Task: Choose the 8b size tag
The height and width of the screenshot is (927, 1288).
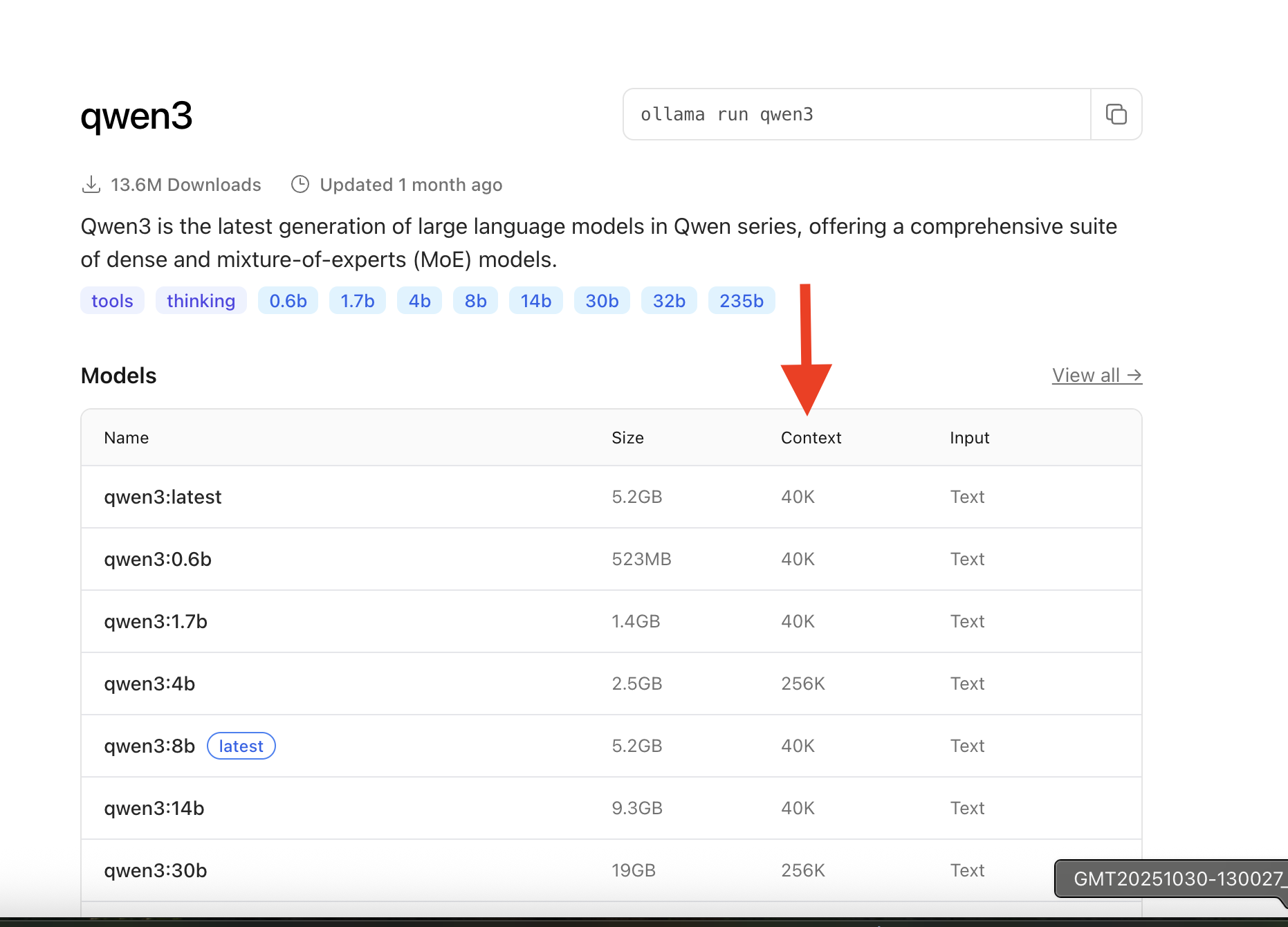Action: click(x=475, y=301)
